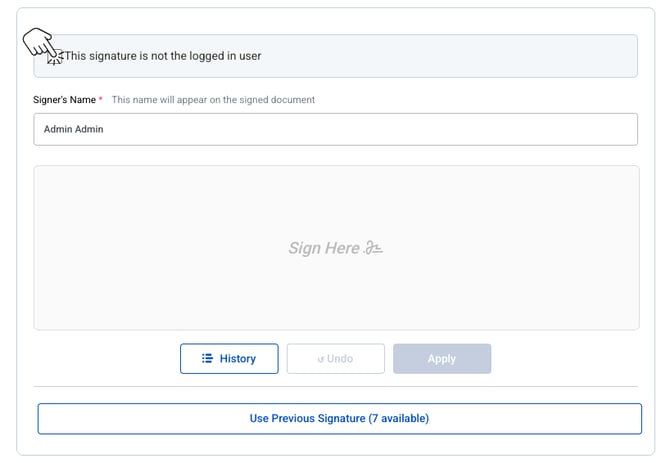This screenshot has width=670, height=463.
Task: Click the 'Admin Admin' name text
Action: tap(74, 129)
